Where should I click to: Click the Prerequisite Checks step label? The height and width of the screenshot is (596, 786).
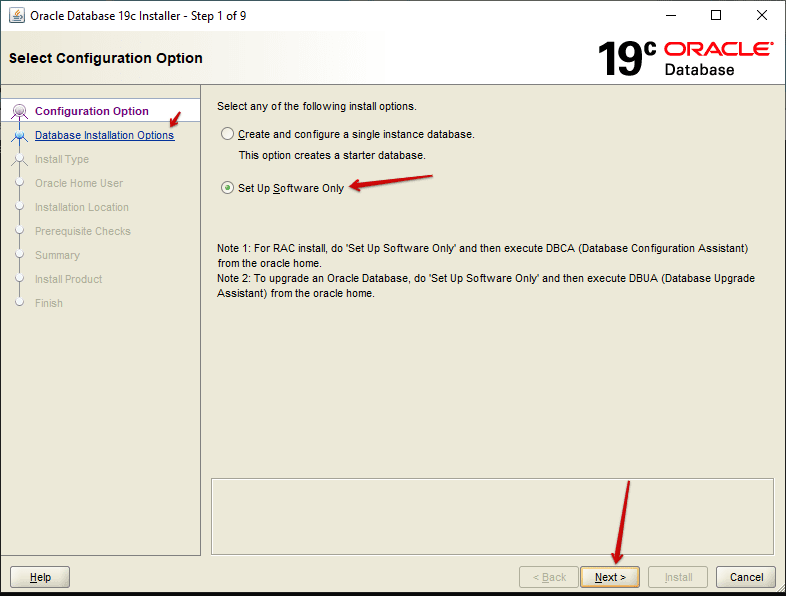pyautogui.click(x=83, y=231)
